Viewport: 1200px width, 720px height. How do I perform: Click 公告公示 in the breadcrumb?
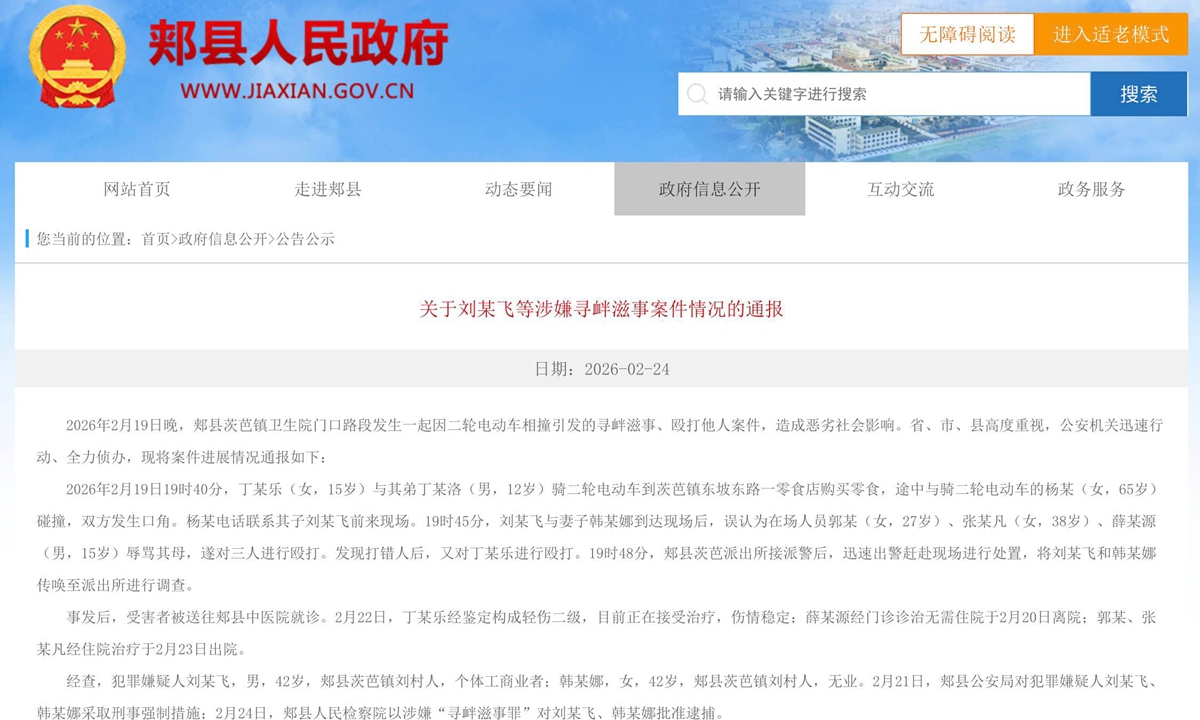(x=305, y=239)
